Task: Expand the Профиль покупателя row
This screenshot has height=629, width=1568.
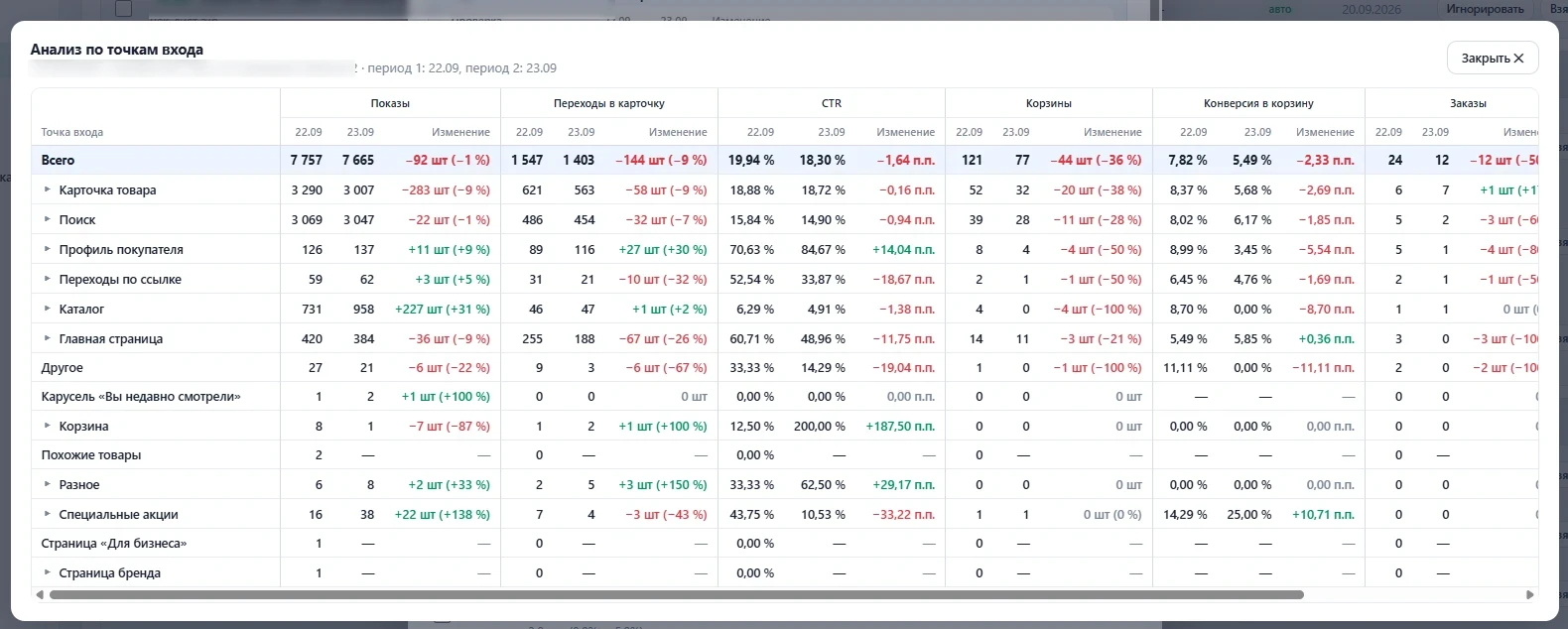Action: (47, 249)
